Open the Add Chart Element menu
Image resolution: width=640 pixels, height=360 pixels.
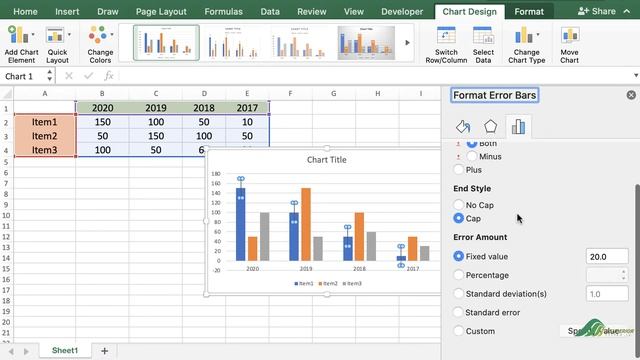21,44
